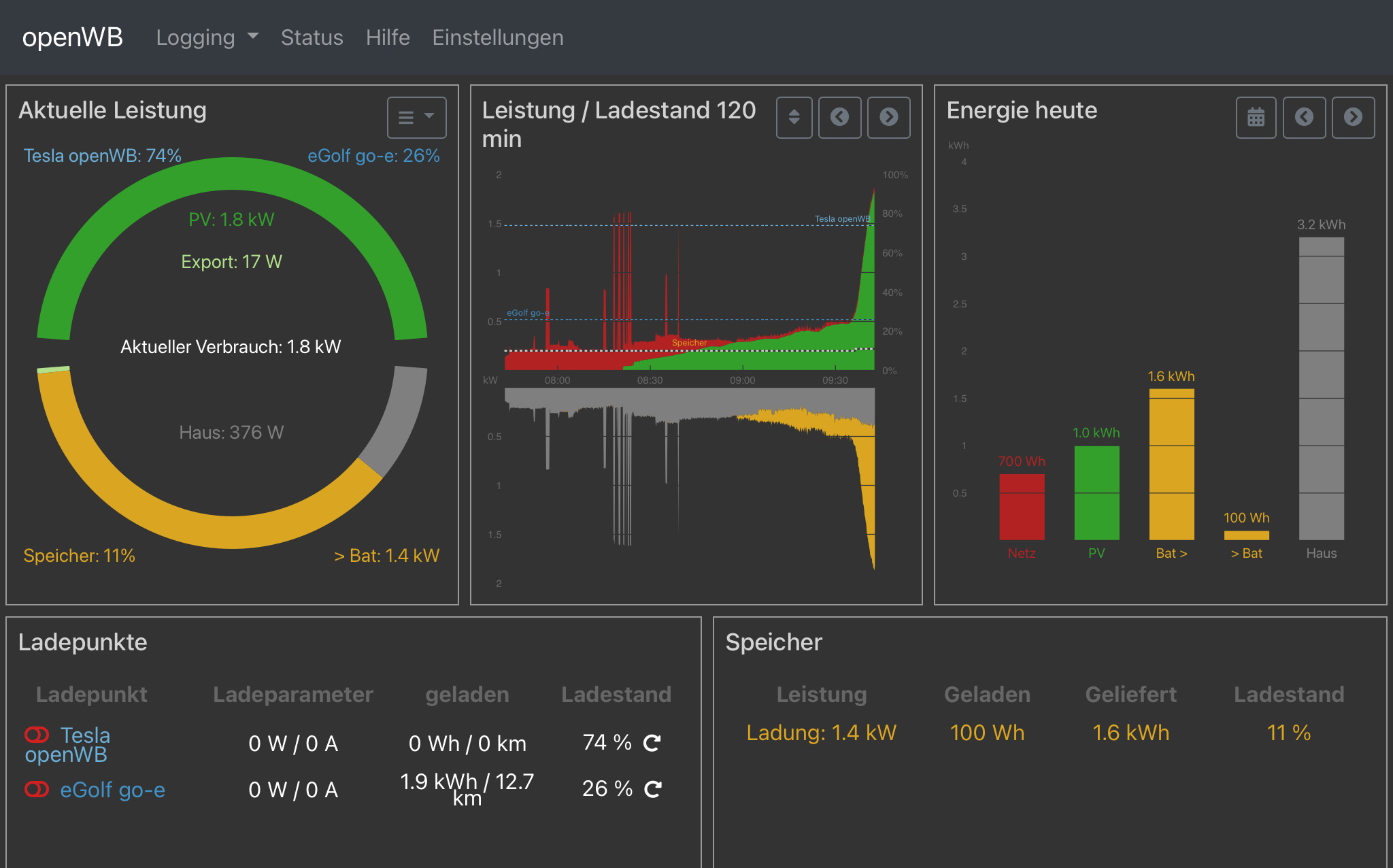Open Aktuelle Leistung hamburger dropdown
Screen dimensions: 1393x868
pos(416,118)
